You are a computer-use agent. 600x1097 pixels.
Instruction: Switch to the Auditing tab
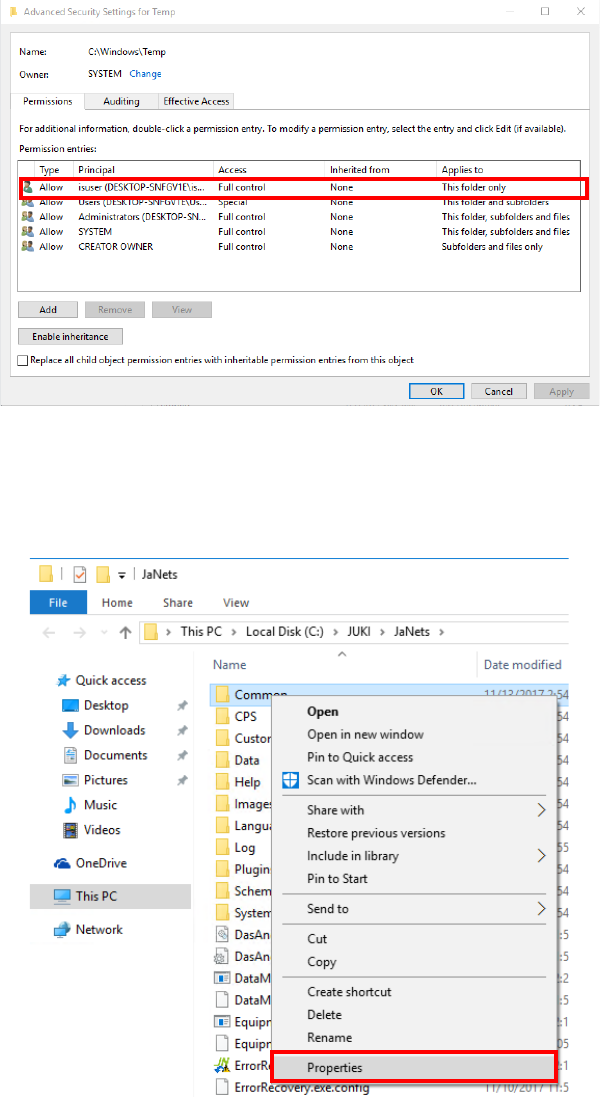click(121, 101)
